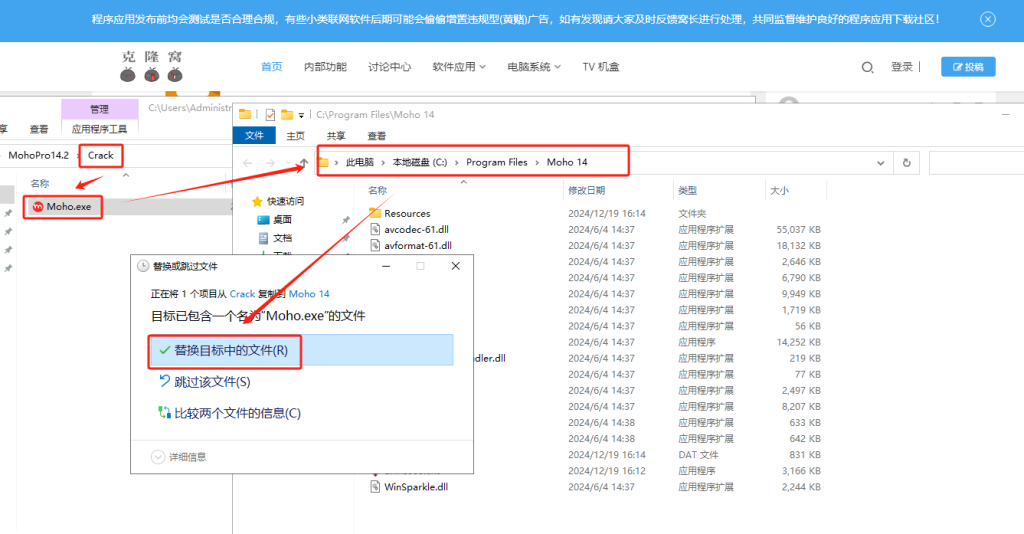Image resolution: width=1024 pixels, height=534 pixels.
Task: Choose 比较两个文件的信息(C) option
Action: coord(230,413)
